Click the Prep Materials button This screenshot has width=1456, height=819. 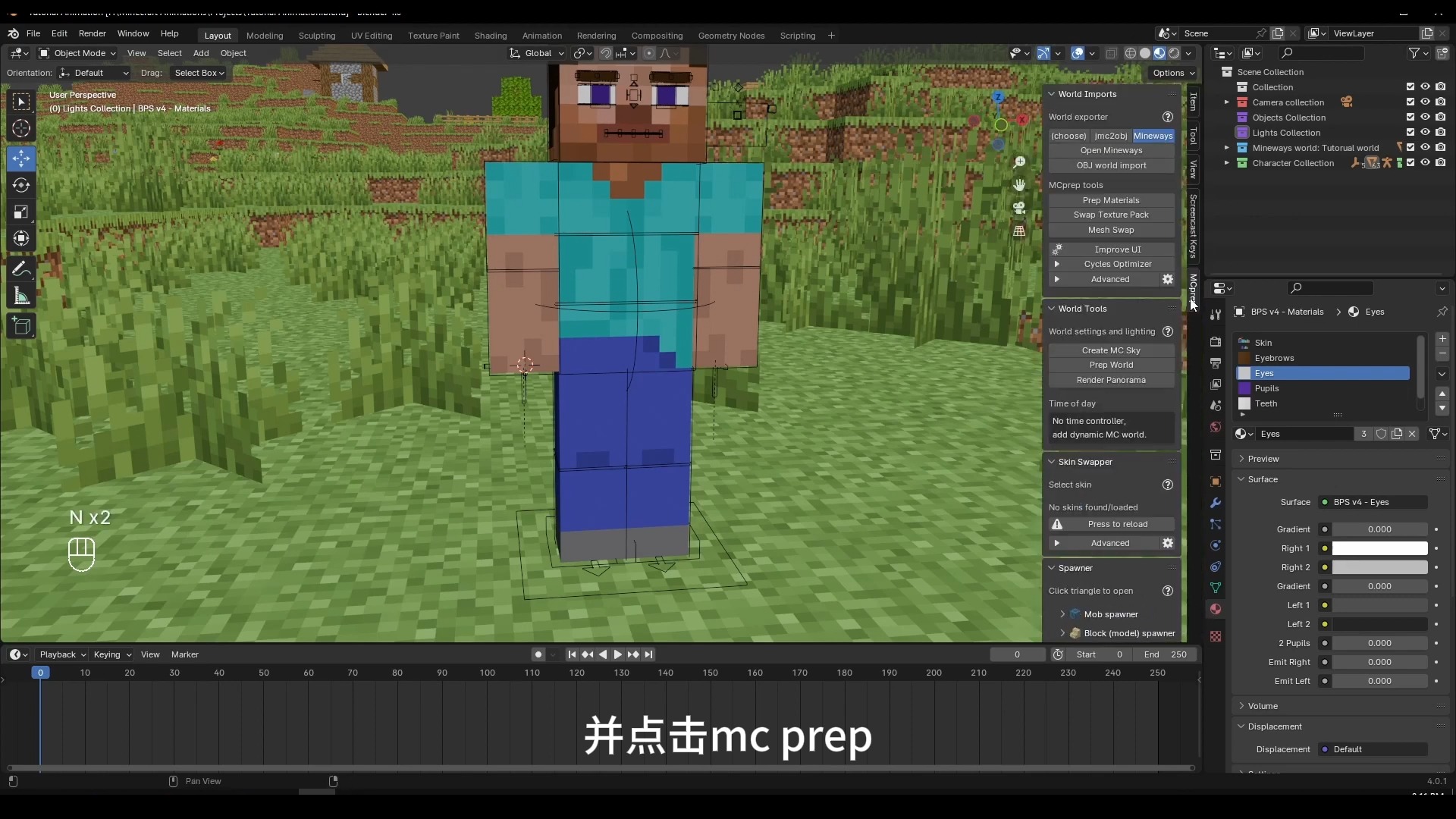point(1110,200)
